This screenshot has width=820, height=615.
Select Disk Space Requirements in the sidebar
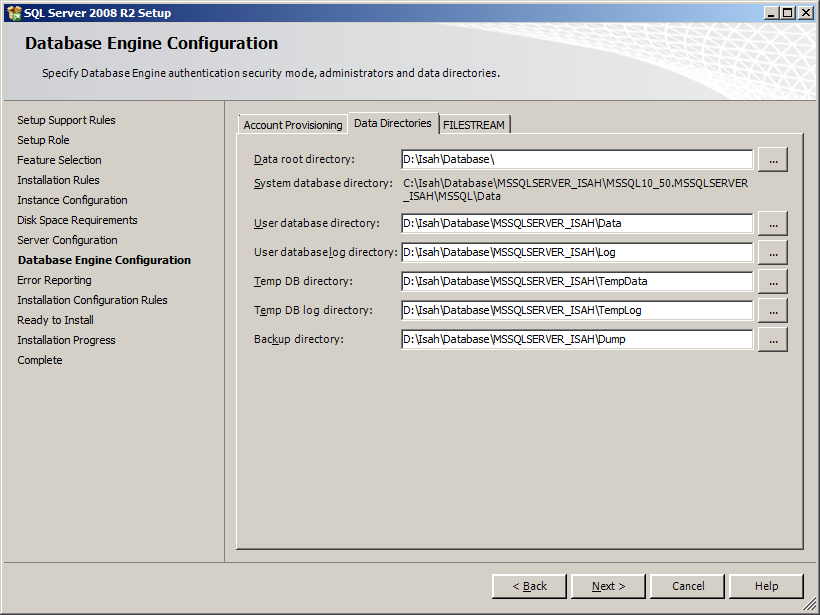tap(77, 220)
